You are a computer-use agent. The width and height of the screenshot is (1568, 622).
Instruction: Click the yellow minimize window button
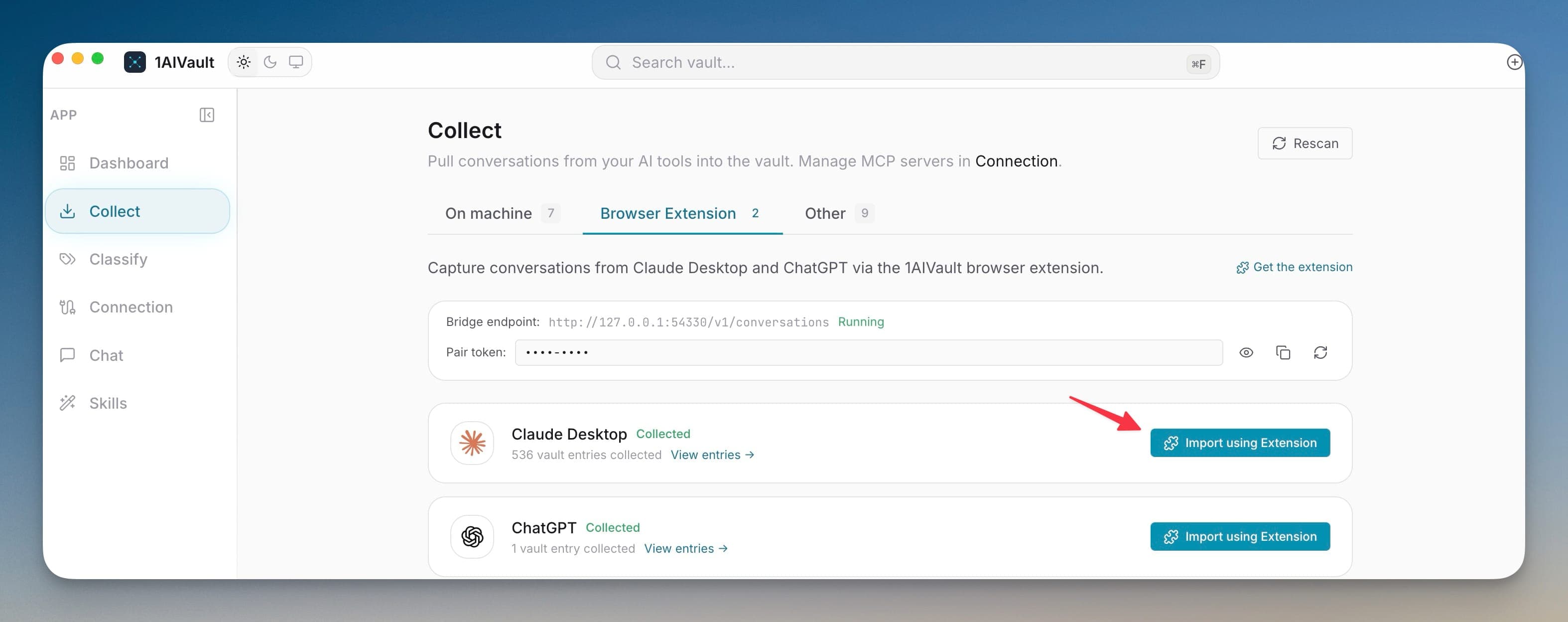click(x=78, y=58)
